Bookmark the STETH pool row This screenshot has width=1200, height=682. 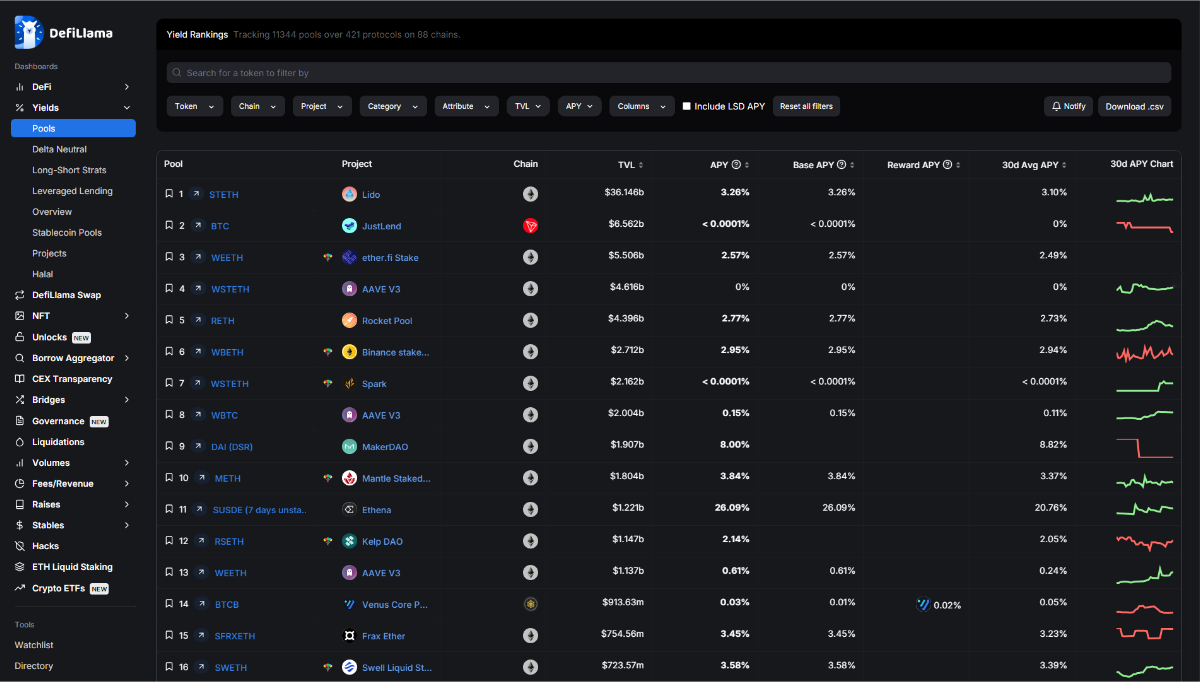(x=169, y=194)
